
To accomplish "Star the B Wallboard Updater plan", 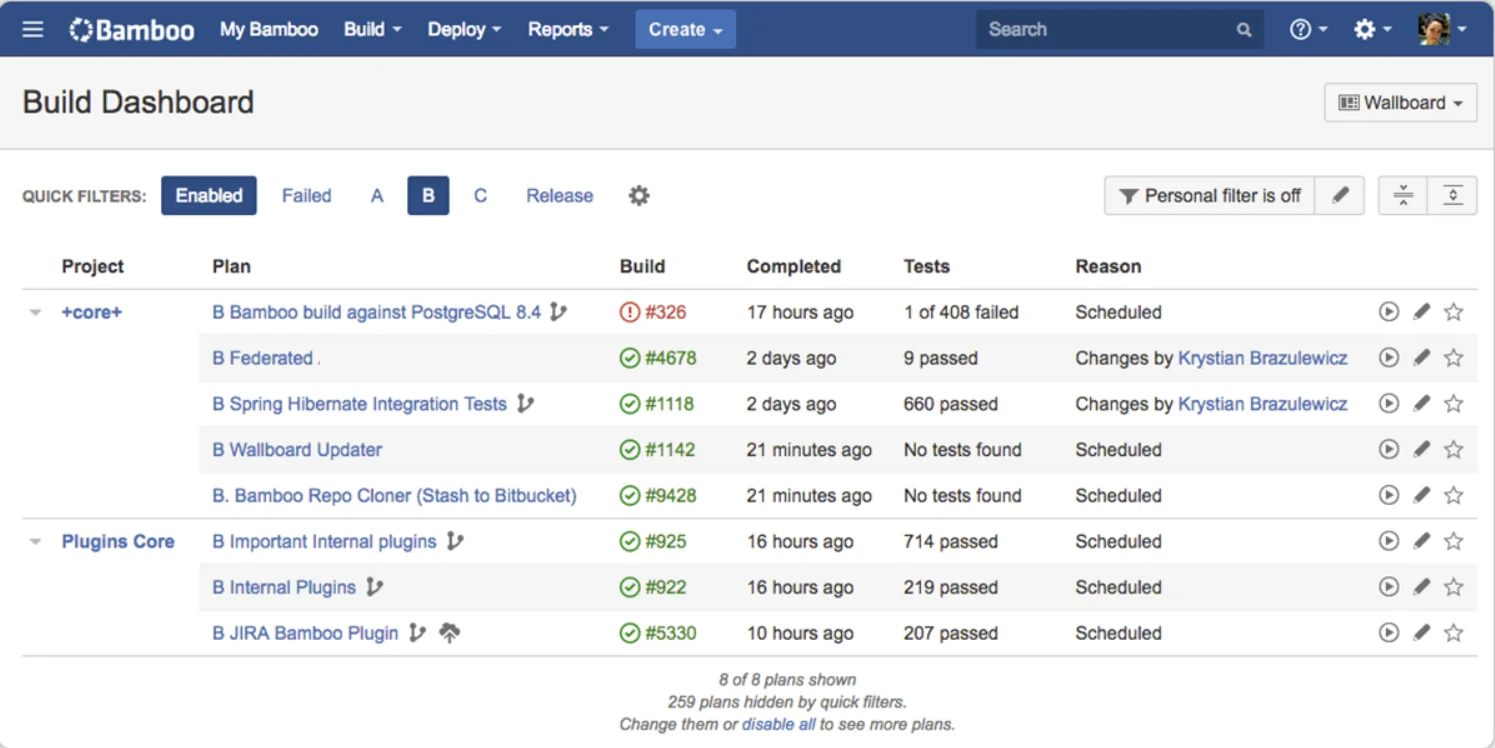I will 1454,450.
